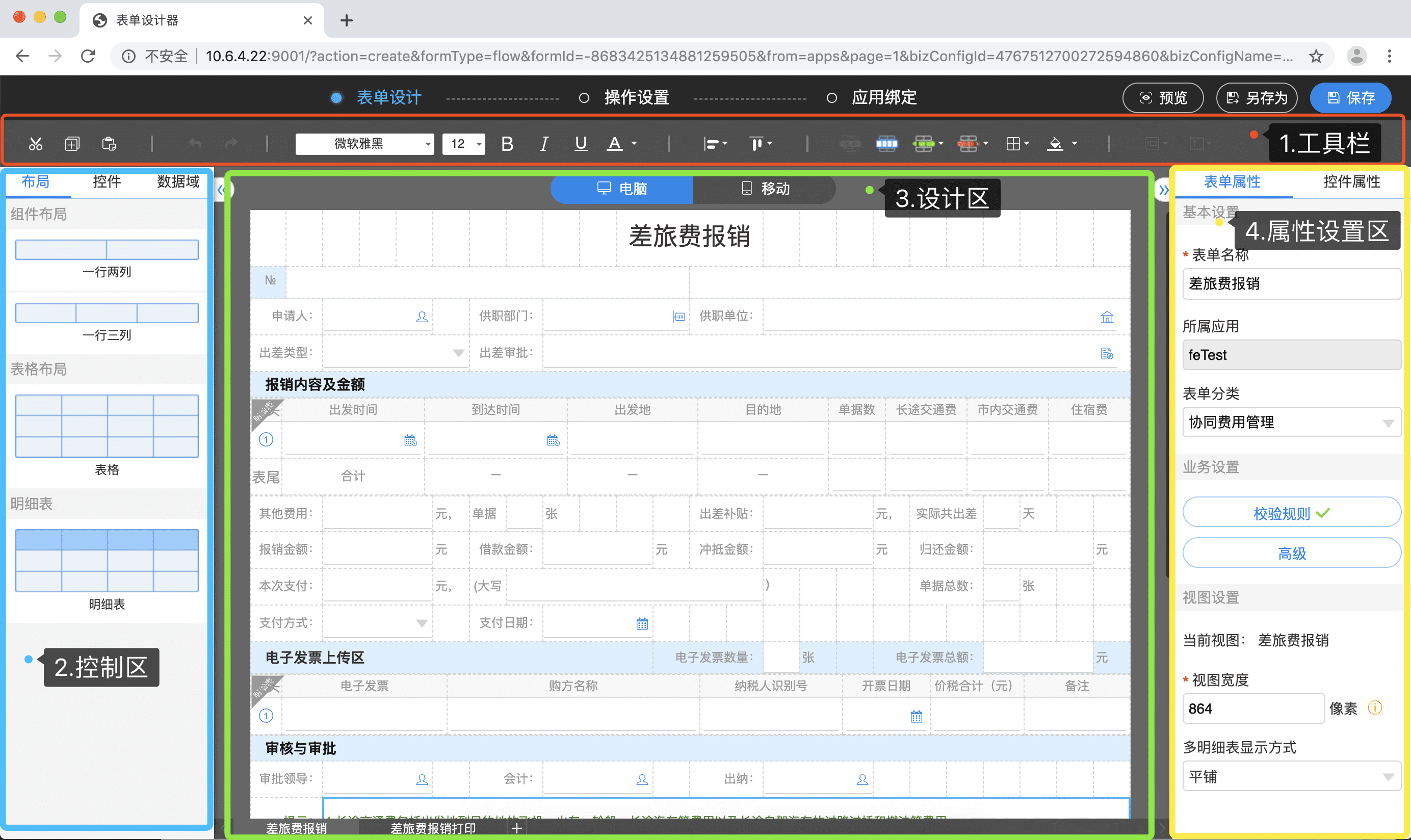Expand the 表单分类 dropdown
Screen dimensions: 1411x840
pos(1291,422)
